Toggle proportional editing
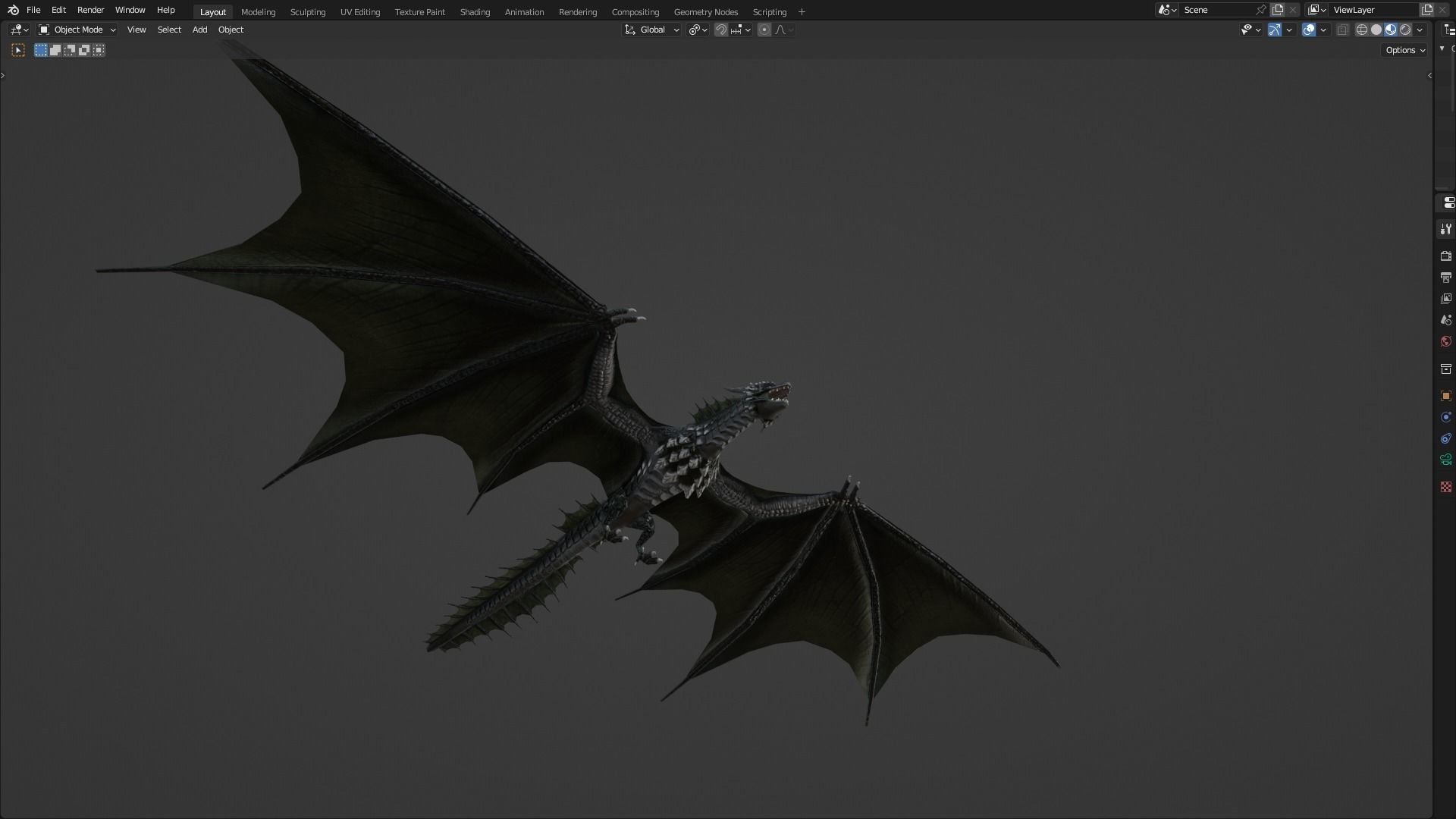 click(x=764, y=30)
